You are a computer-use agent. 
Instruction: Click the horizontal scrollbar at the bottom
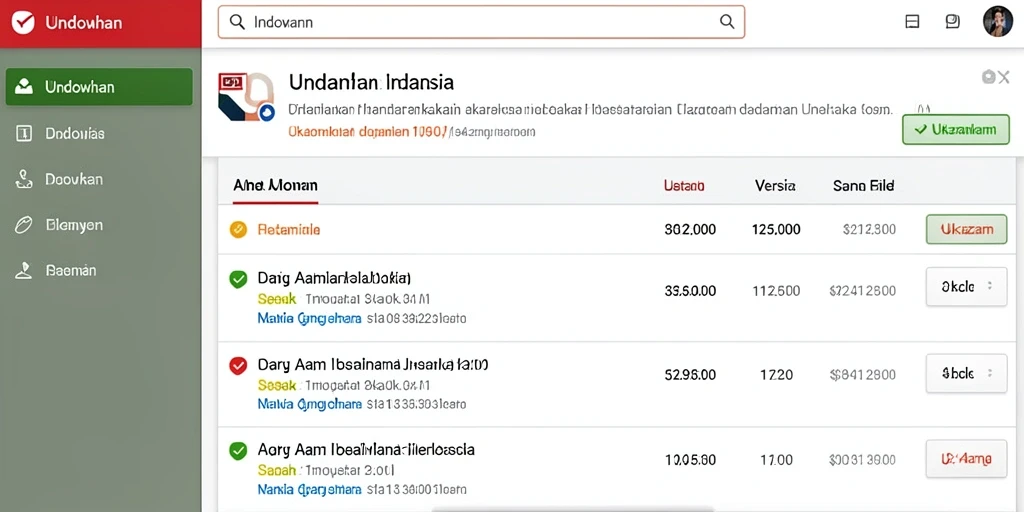571,508
